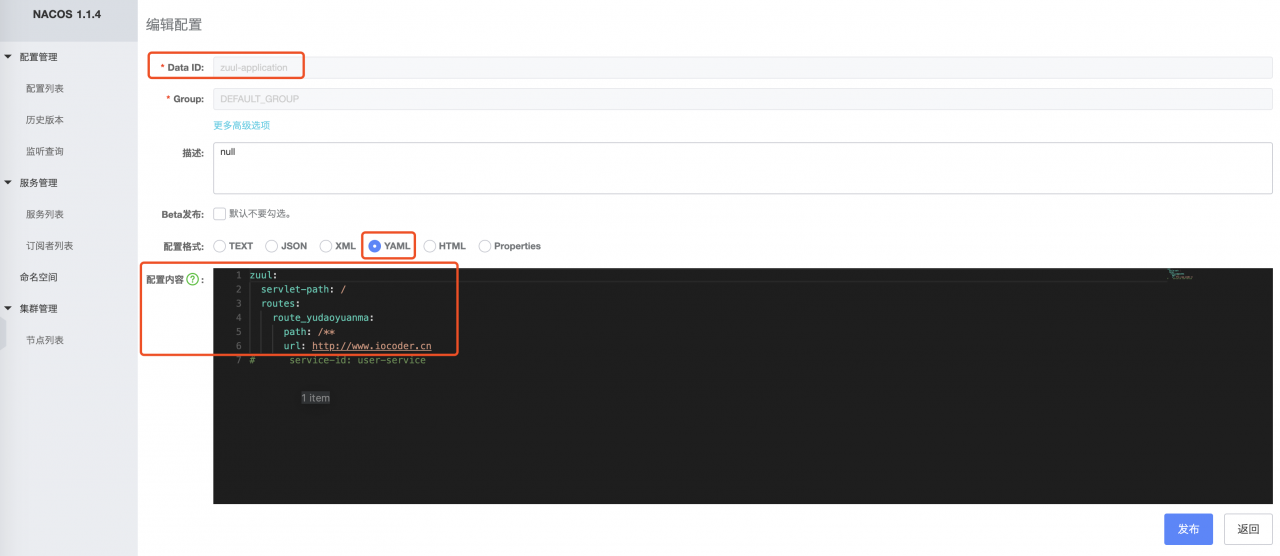1280x556 pixels.
Task: Click the 描述 description text area
Action: pos(743,168)
